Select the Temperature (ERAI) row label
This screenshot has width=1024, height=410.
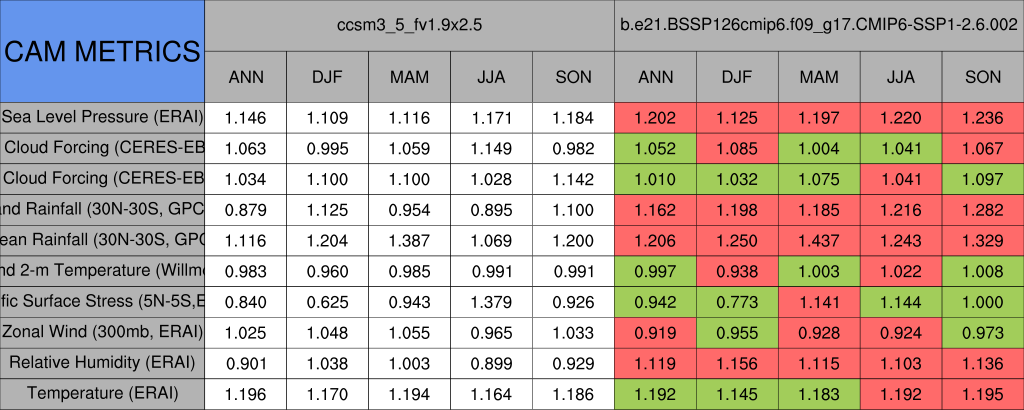click(102, 393)
